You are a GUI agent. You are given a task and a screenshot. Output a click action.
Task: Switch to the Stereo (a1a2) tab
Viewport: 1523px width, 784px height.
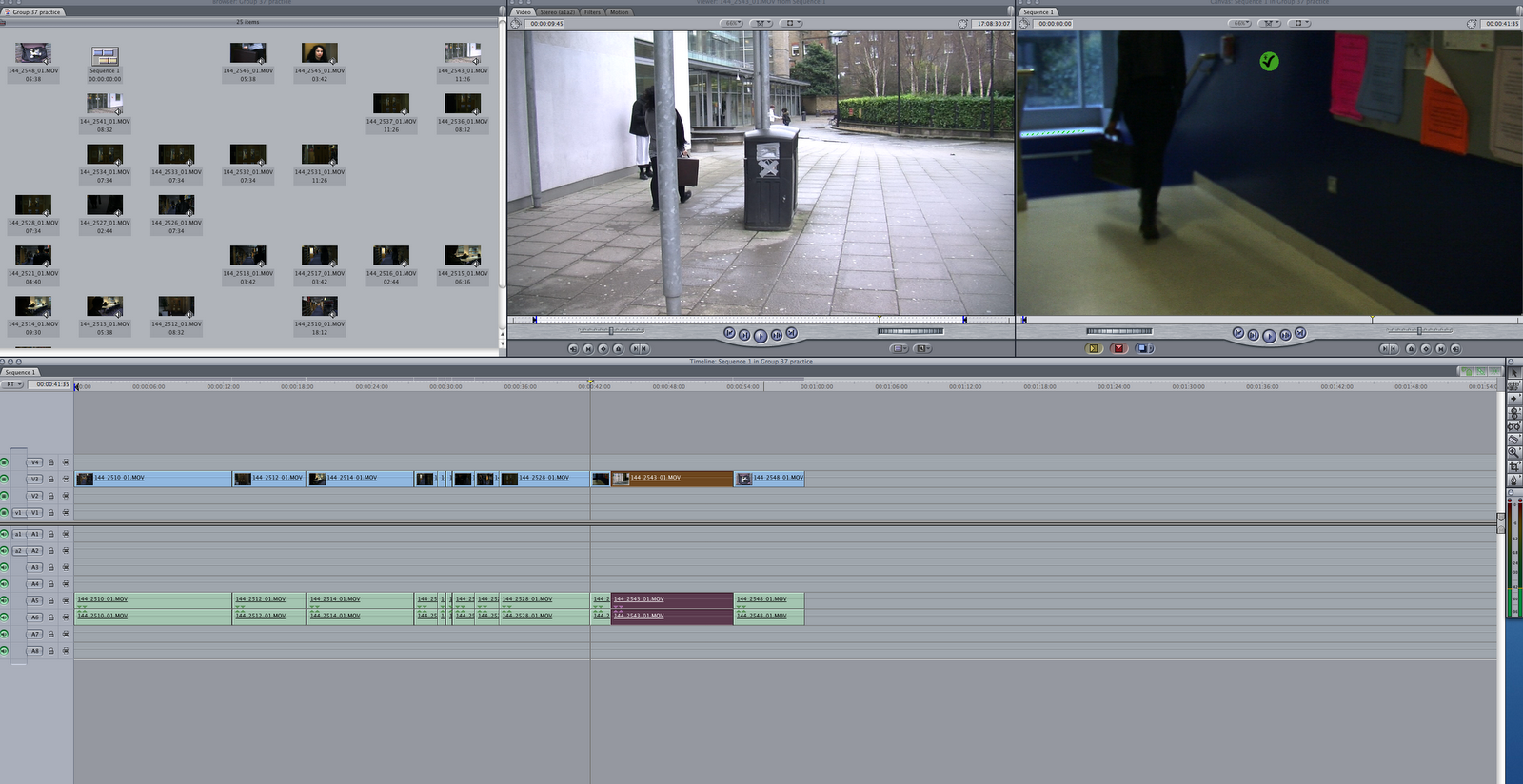pyautogui.click(x=557, y=12)
